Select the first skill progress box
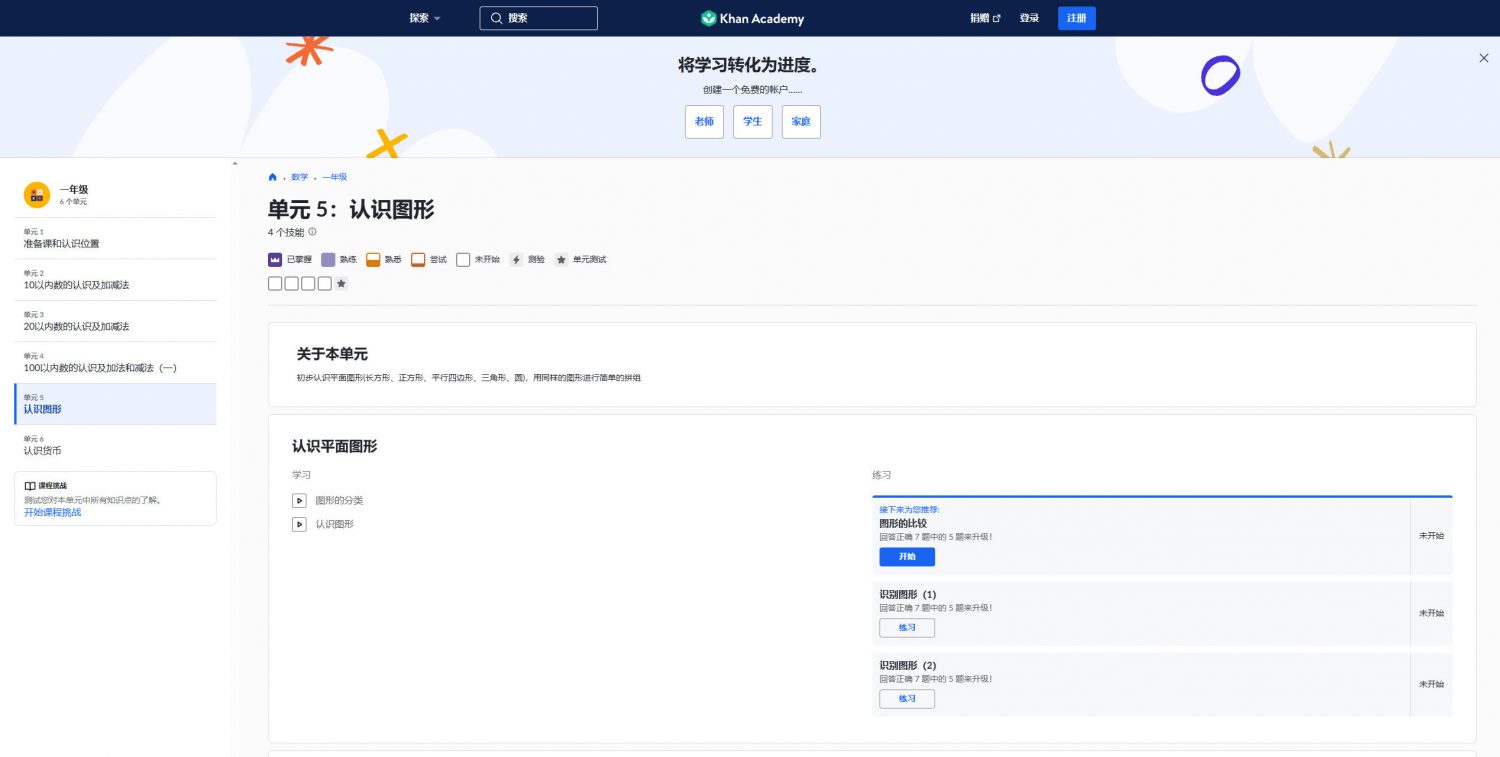Image resolution: width=1500 pixels, height=757 pixels. (275, 284)
